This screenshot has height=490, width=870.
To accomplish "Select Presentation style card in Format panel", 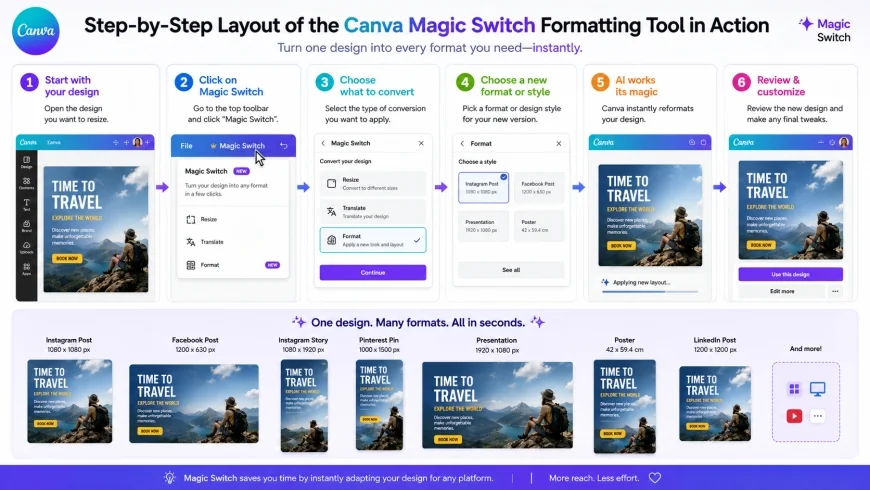I will click(483, 226).
